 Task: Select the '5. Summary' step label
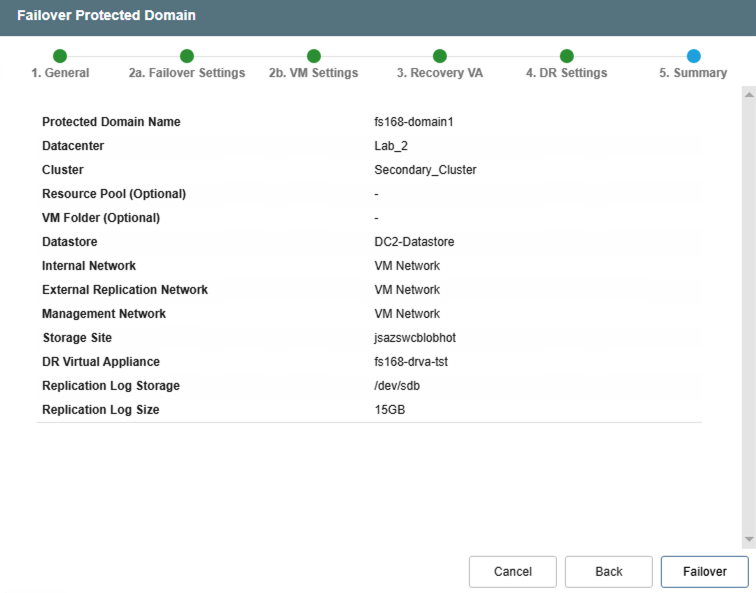(x=693, y=73)
